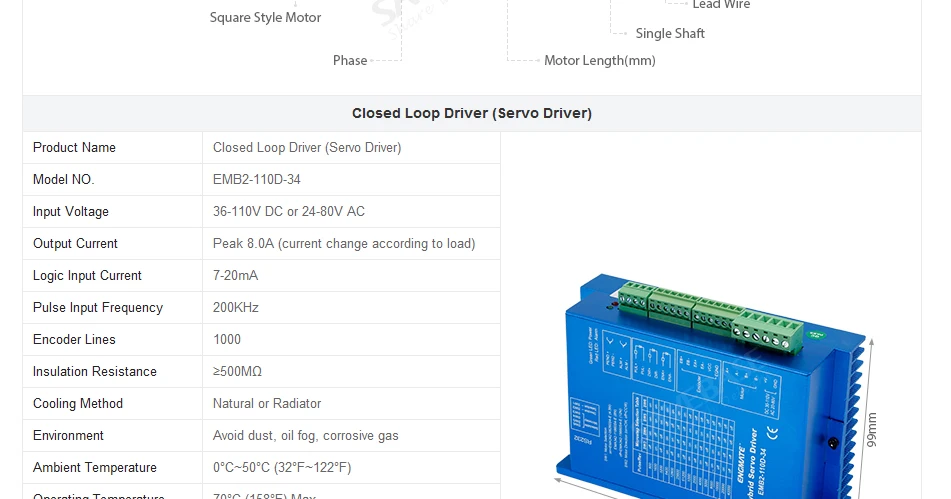Screen dimensions: 951x499
Task: Select the value 'Natural or Radiator'
Action: [267, 404]
